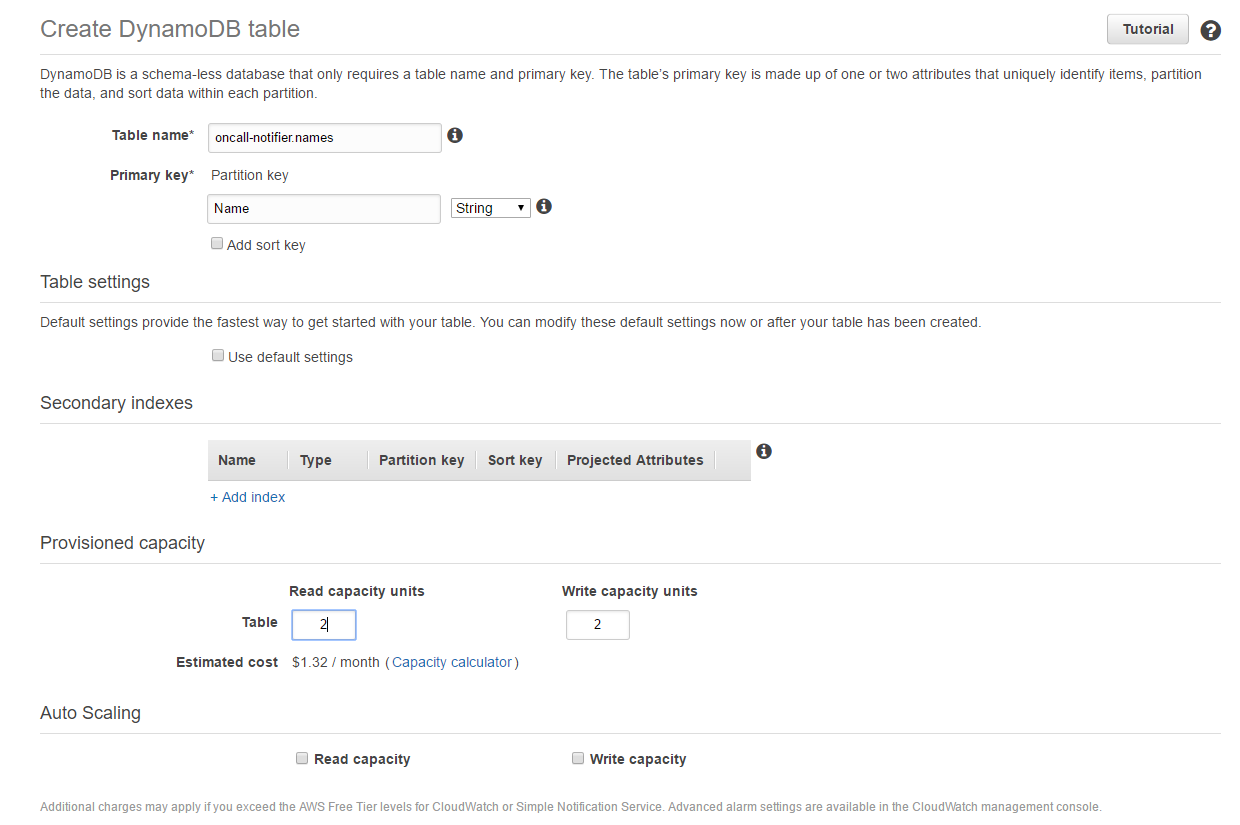The height and width of the screenshot is (825, 1240).
Task: Focus the Read capacity units field
Action: [323, 625]
